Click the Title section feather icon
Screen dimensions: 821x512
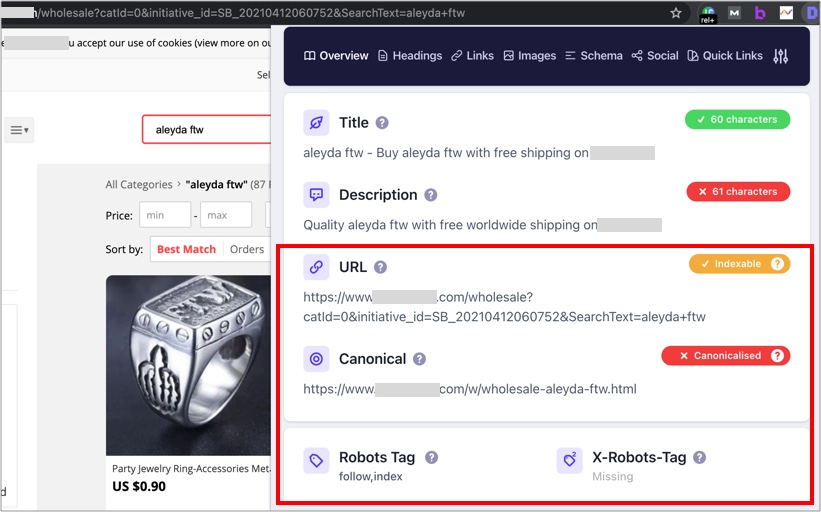click(316, 123)
